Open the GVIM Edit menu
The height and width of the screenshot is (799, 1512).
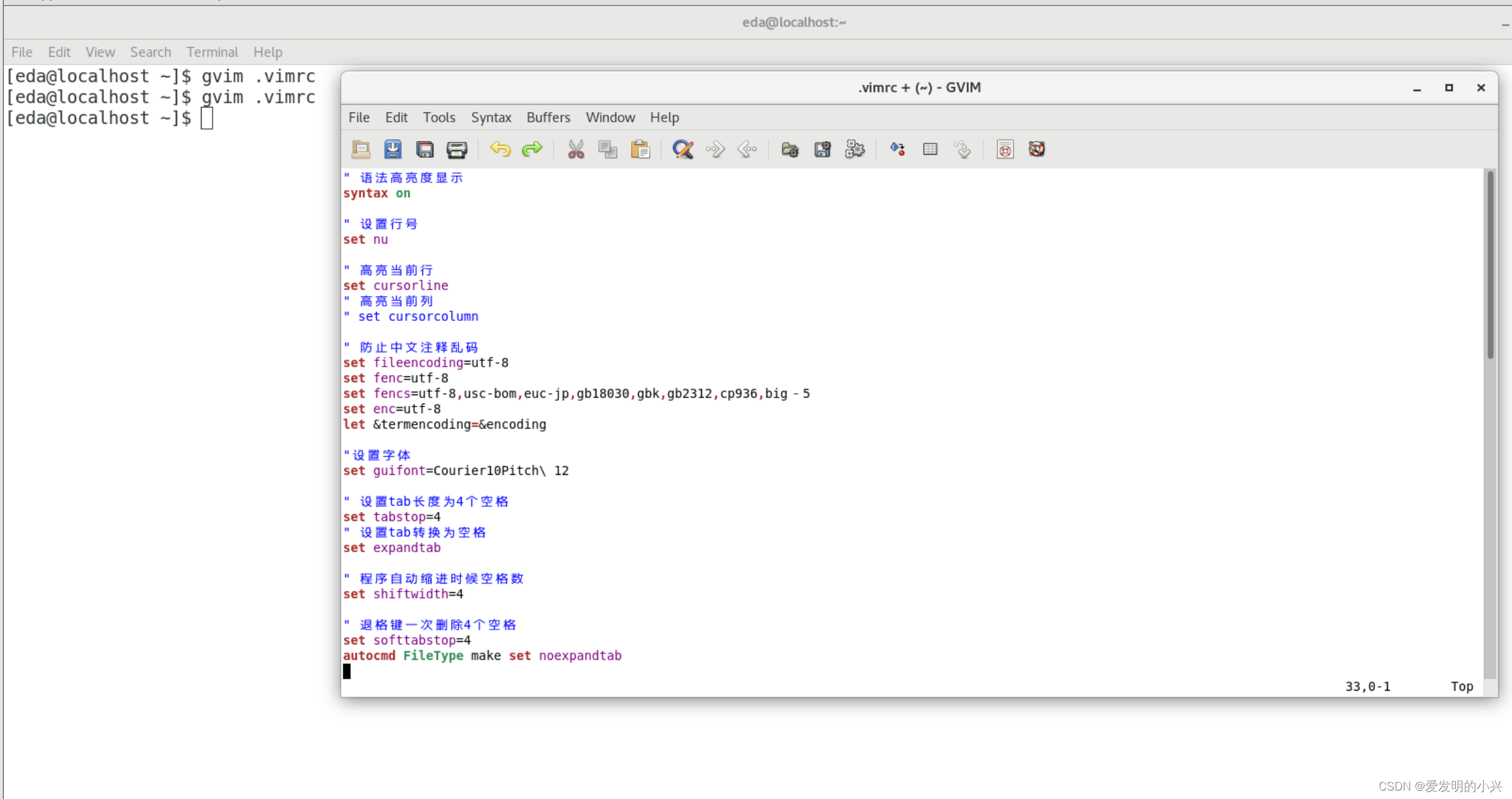coord(397,117)
